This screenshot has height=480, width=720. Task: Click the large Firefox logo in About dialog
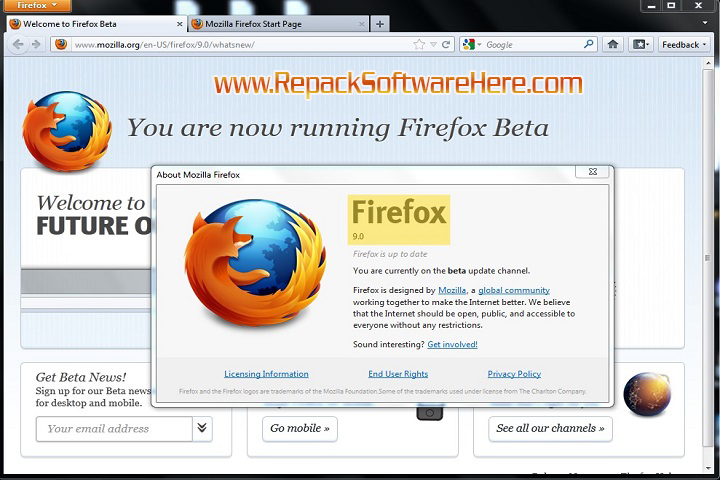[x=255, y=263]
